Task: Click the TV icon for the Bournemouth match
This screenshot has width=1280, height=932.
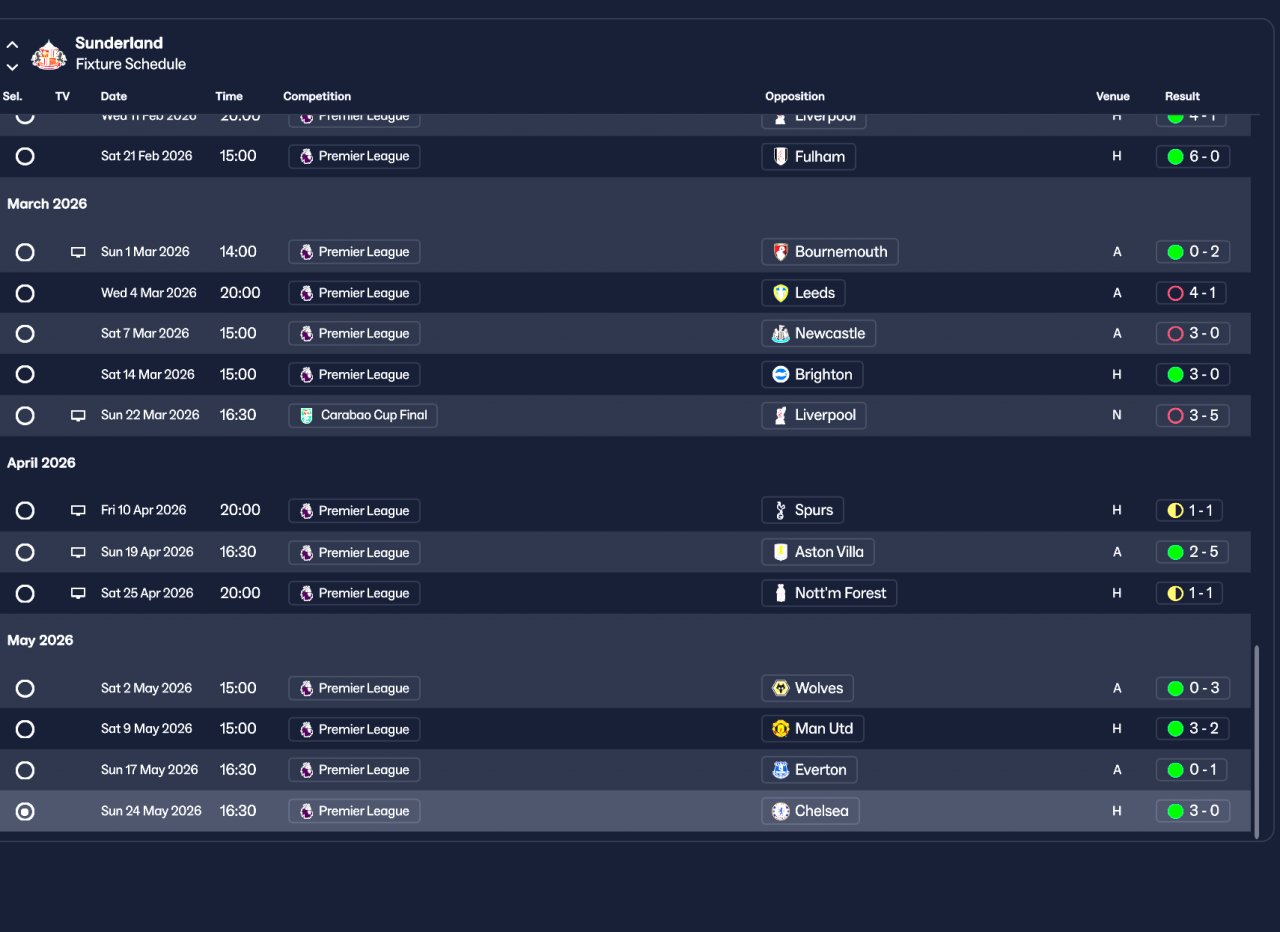Action: coord(78,252)
